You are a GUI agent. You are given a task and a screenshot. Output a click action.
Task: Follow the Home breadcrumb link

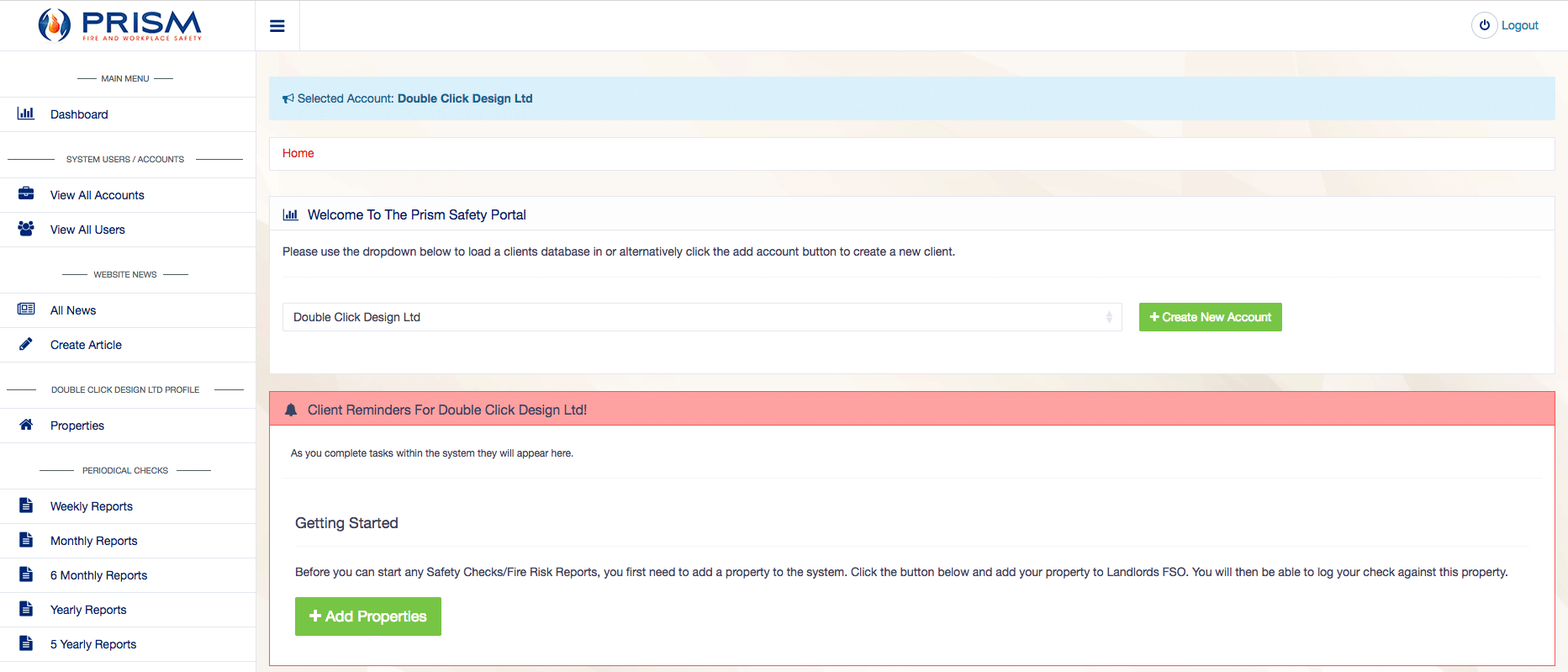pos(298,153)
